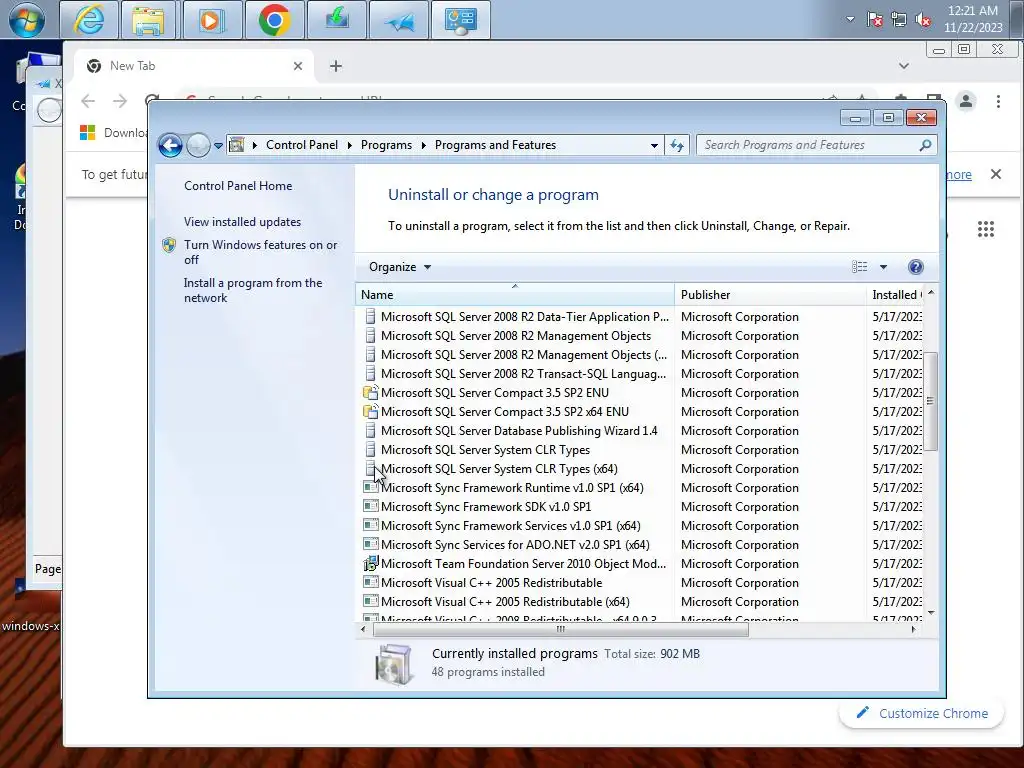This screenshot has height=768, width=1024.
Task: Open the Action Center flag tray icon
Action: point(875,20)
